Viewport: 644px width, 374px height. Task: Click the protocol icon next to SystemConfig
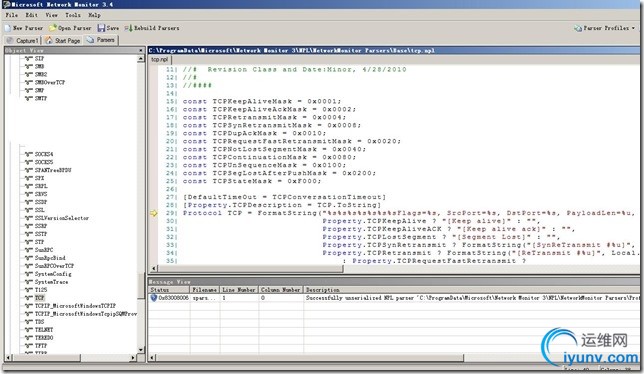coord(29,274)
